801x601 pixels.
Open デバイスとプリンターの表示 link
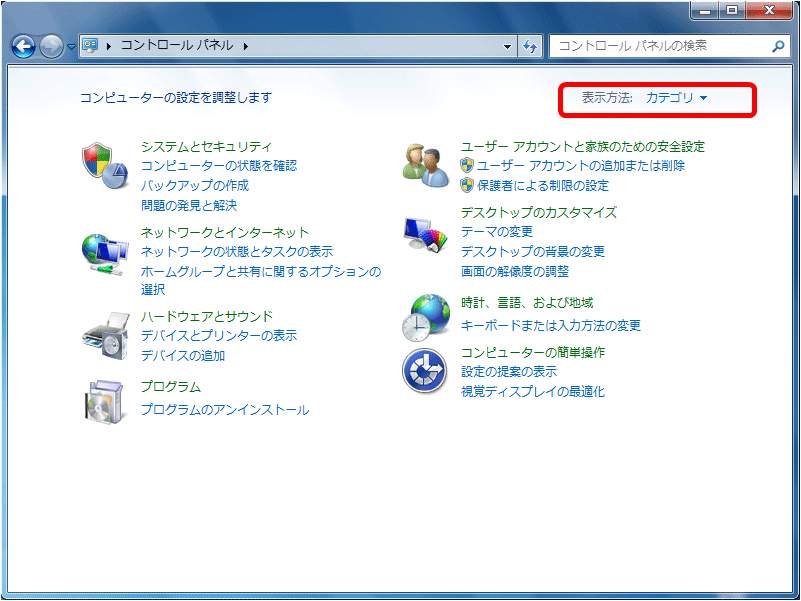(x=219, y=336)
